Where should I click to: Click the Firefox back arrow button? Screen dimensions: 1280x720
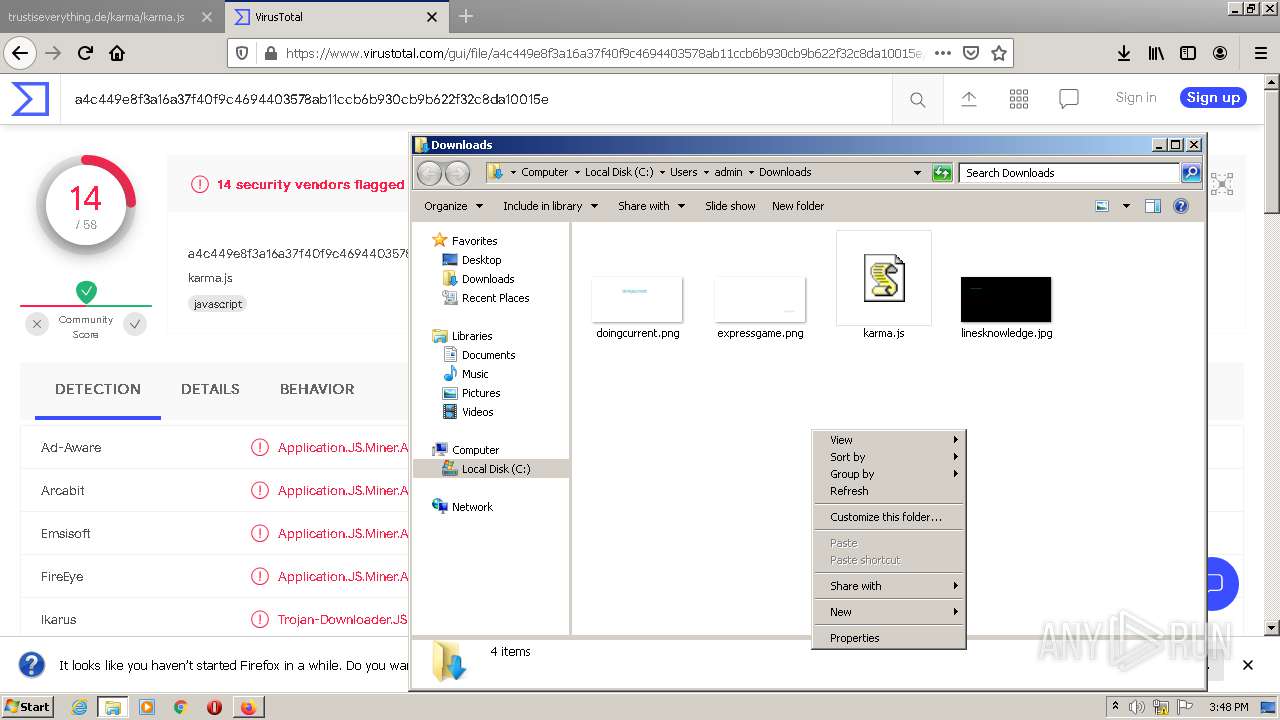coord(19,53)
